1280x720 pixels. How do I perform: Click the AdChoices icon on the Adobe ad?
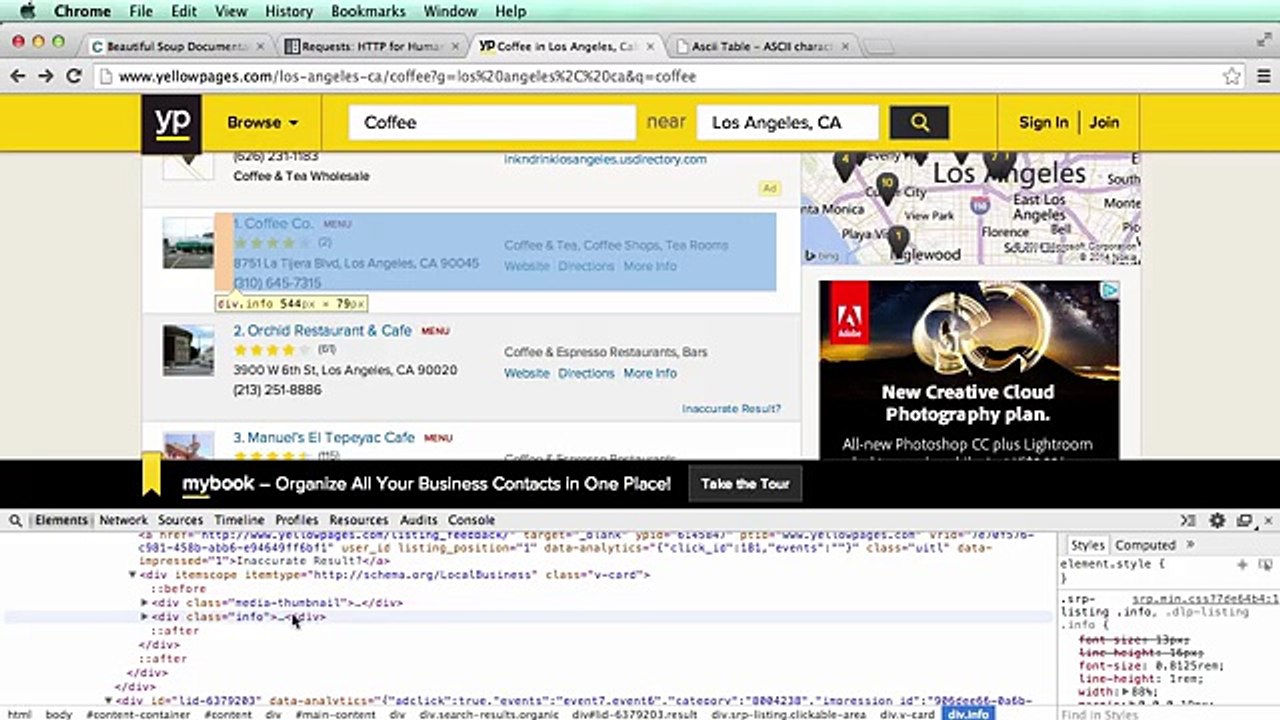(1110, 290)
